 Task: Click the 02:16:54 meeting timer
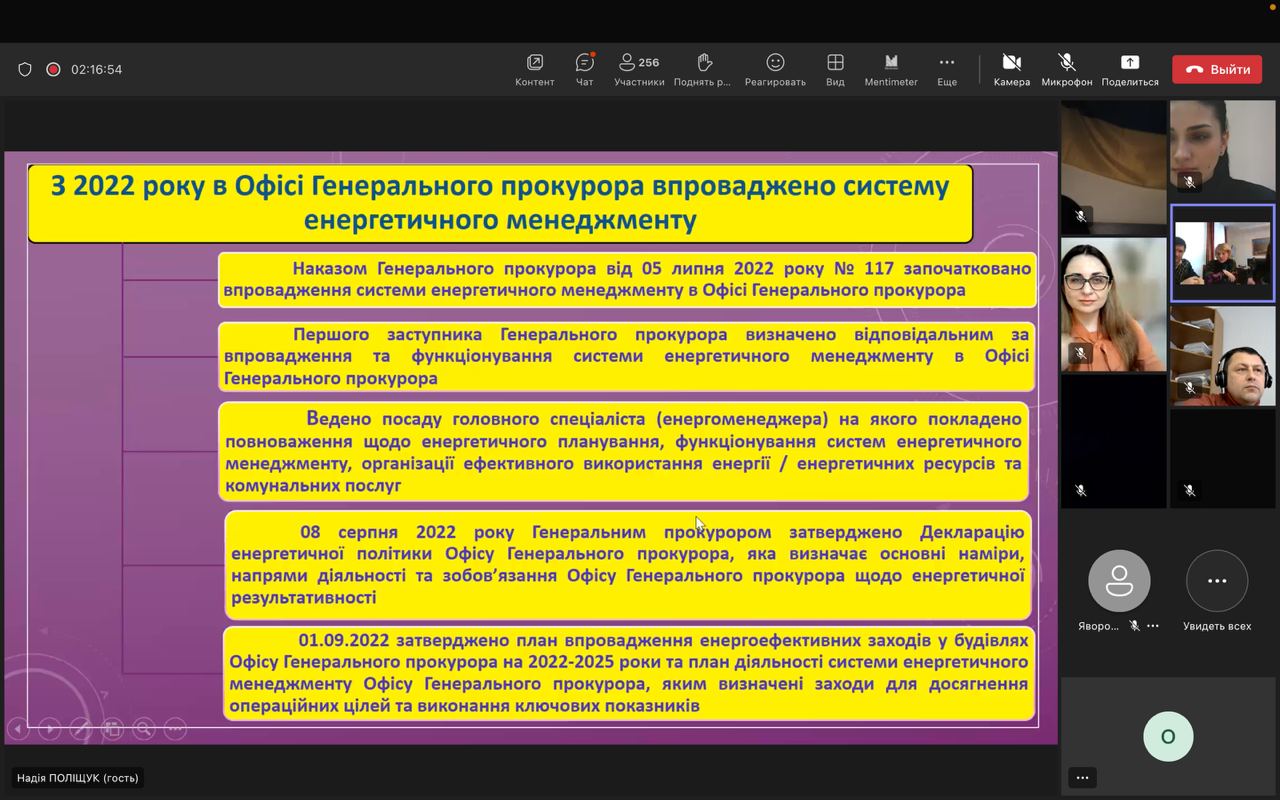click(96, 69)
